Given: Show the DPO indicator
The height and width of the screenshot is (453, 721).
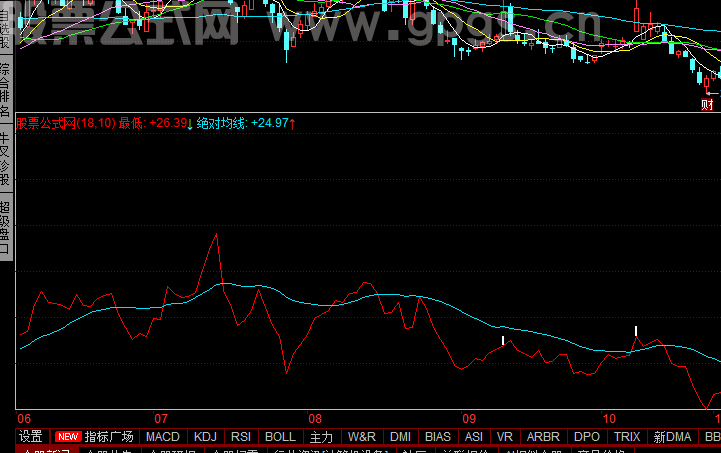Looking at the screenshot, I should coord(587,436).
